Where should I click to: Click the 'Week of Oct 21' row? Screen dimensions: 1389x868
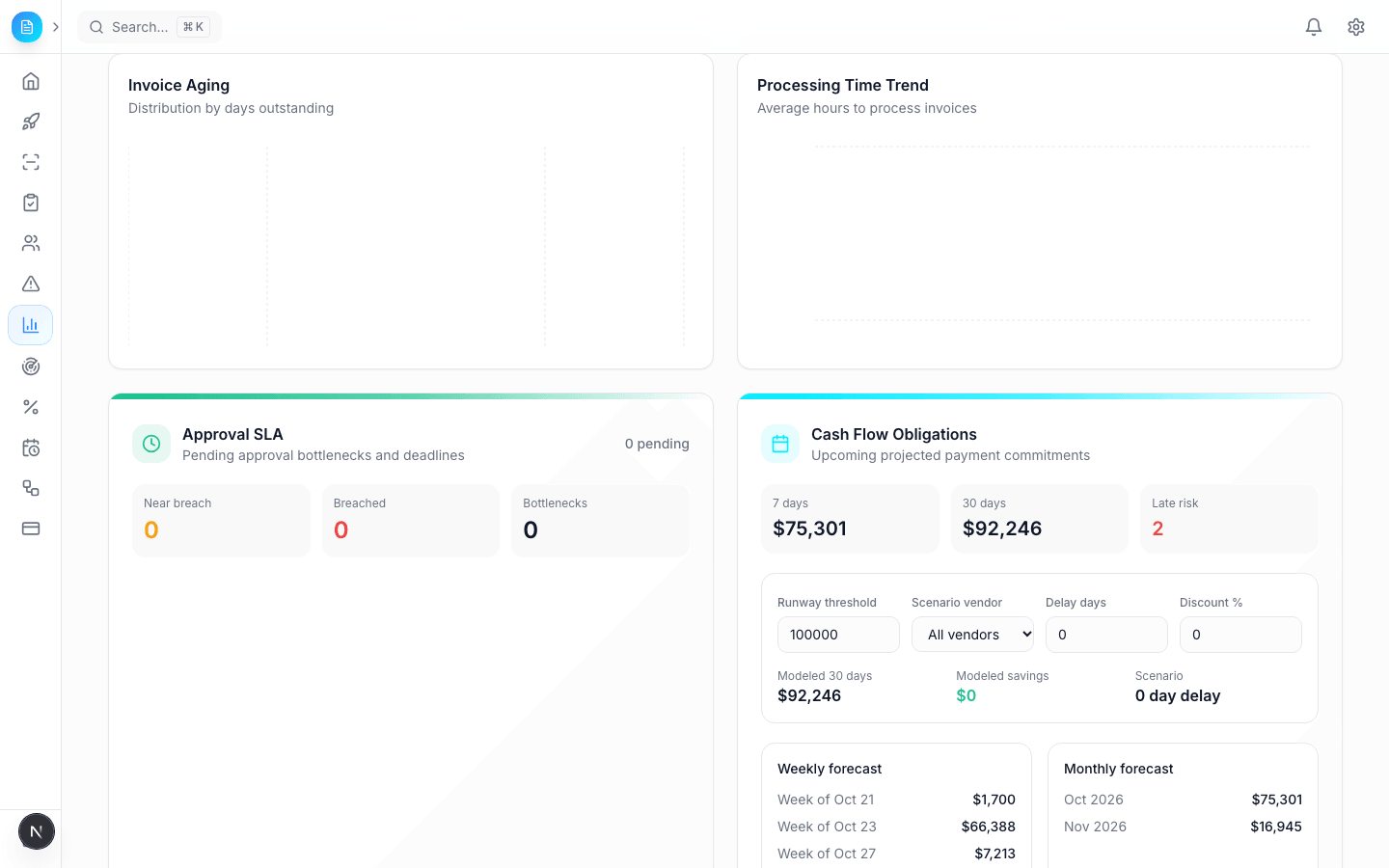896,800
